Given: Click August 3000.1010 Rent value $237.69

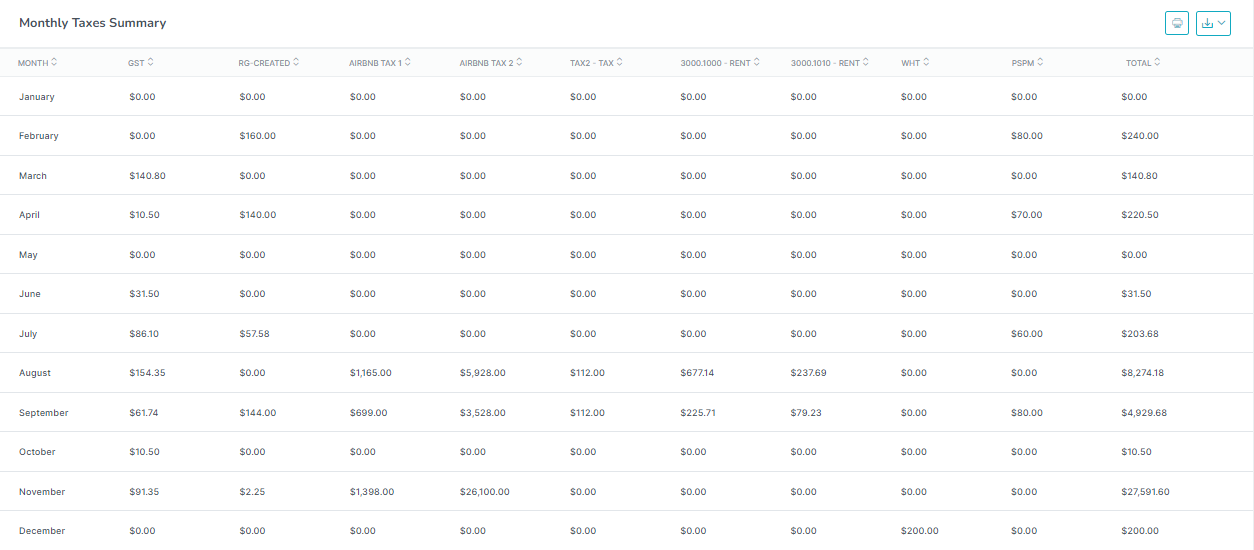Looking at the screenshot, I should pyautogui.click(x=809, y=373).
